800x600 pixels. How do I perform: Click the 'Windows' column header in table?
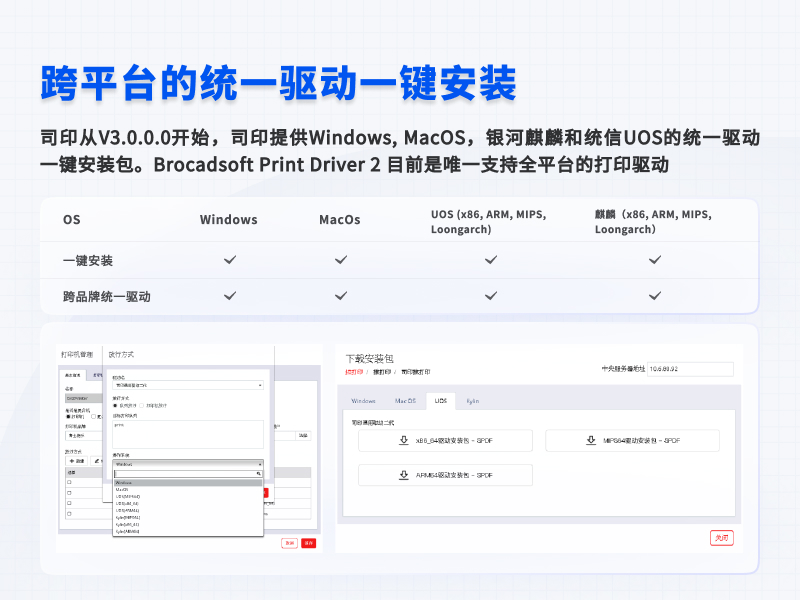coord(229,220)
